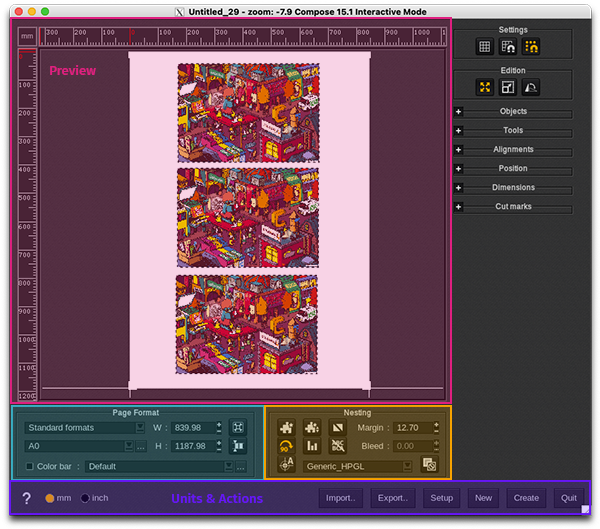
Task: Click the fit-page icon next to W field
Action: [238, 427]
